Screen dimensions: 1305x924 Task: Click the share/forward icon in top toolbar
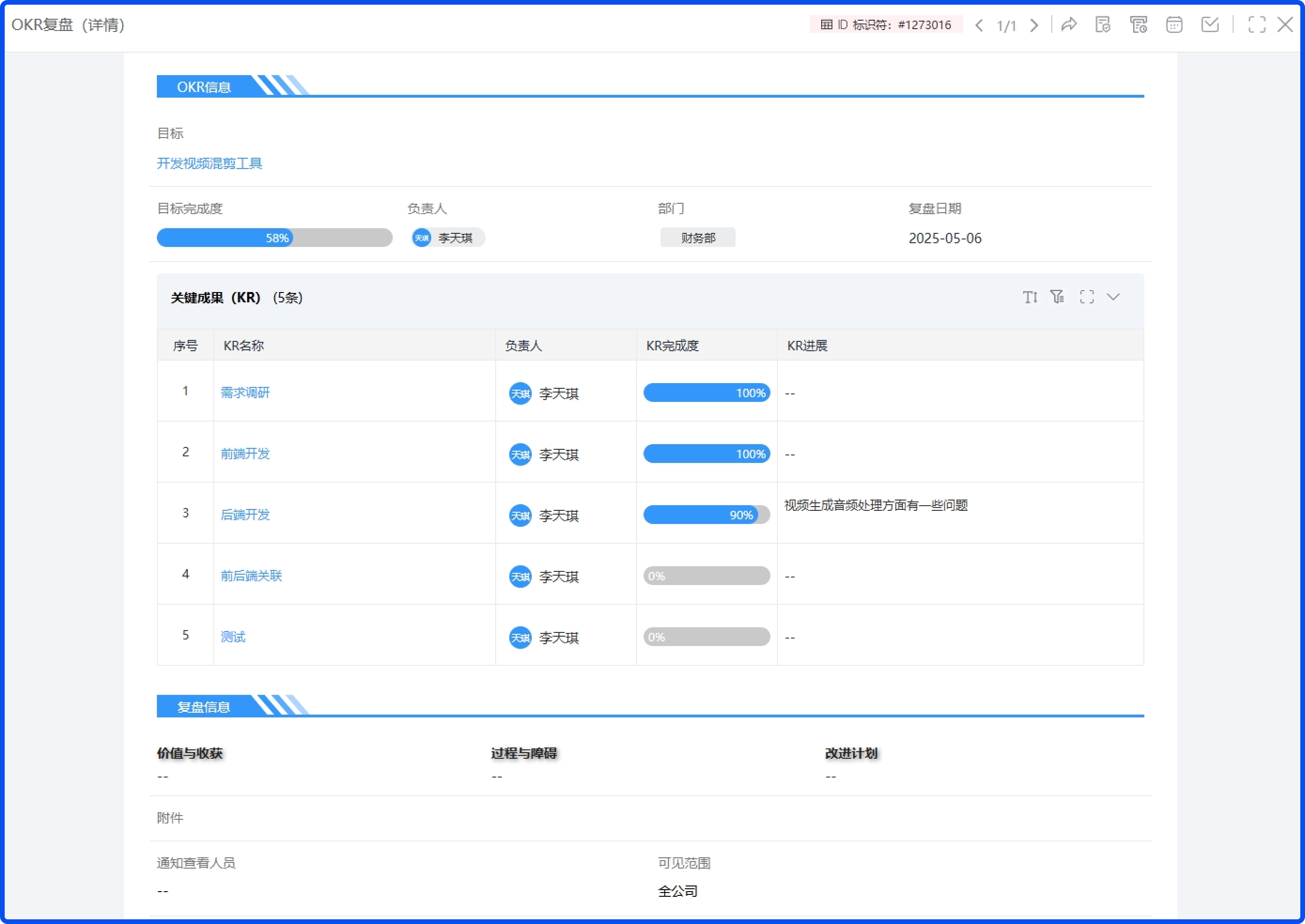[1069, 24]
